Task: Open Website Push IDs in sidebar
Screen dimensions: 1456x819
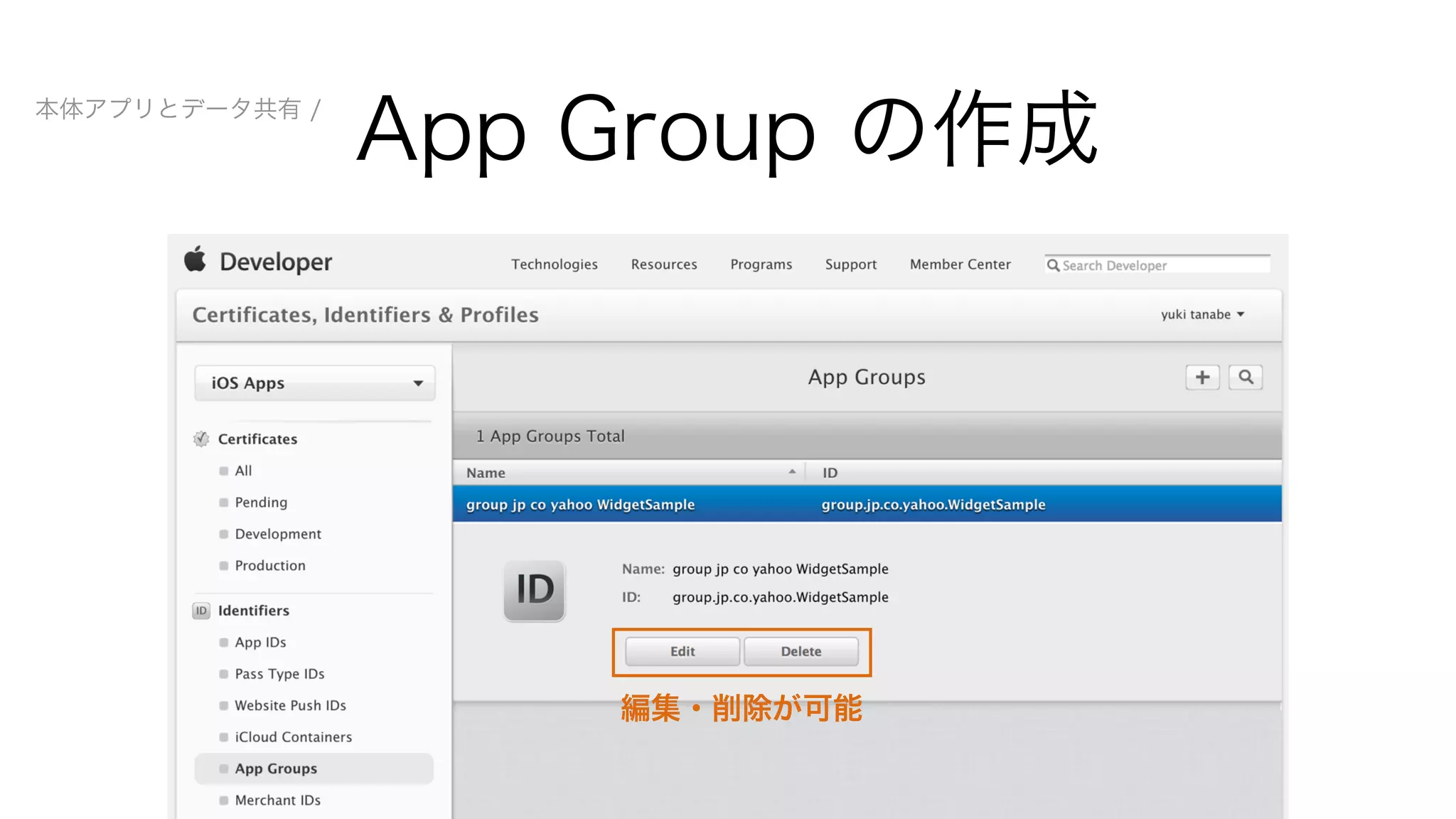Action: 290,705
